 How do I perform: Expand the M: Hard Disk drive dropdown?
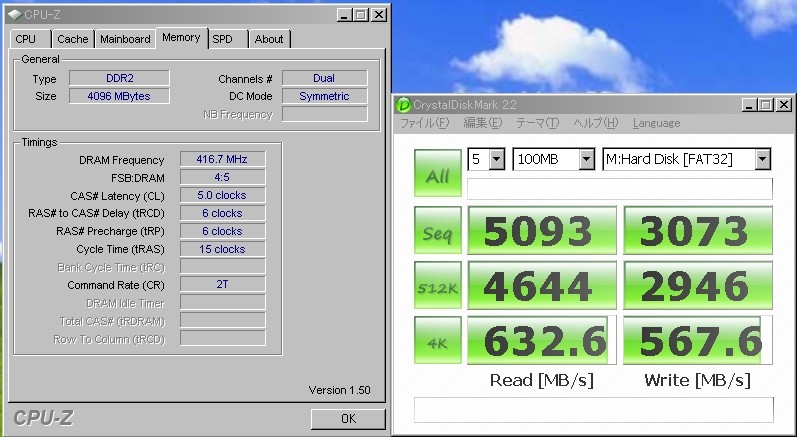686,160
